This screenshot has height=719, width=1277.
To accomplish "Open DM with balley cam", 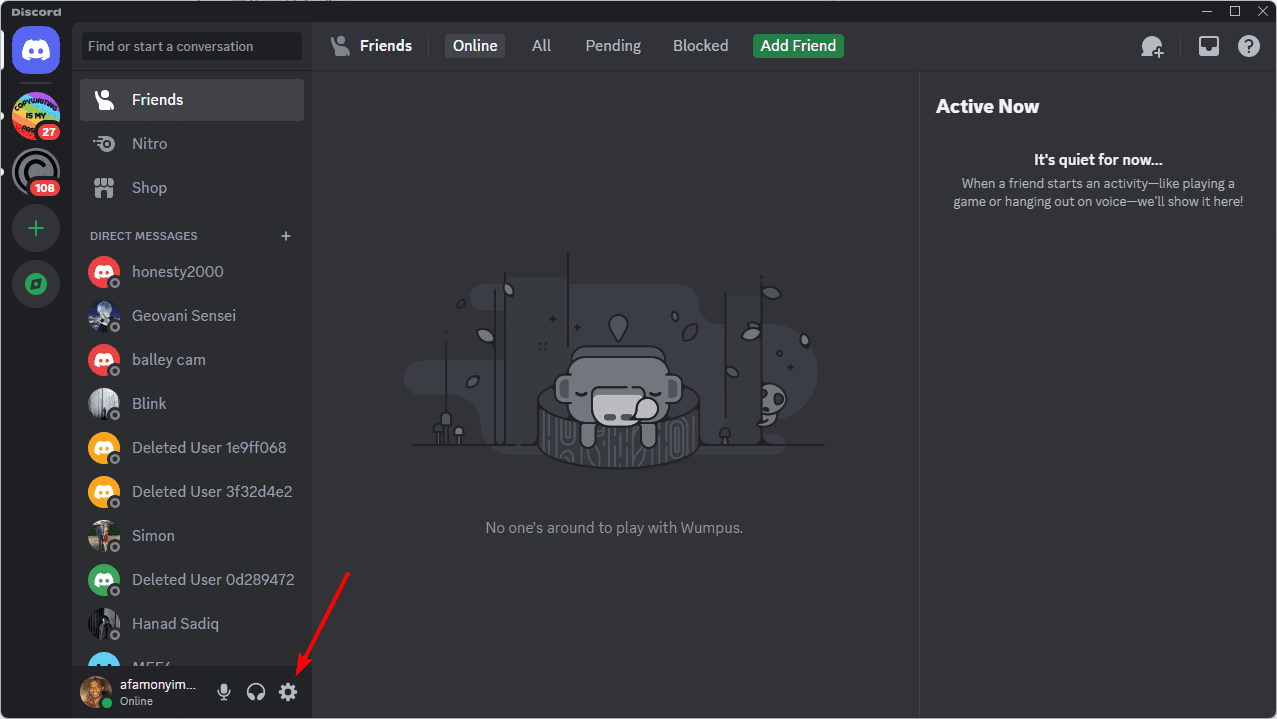I will pos(192,360).
